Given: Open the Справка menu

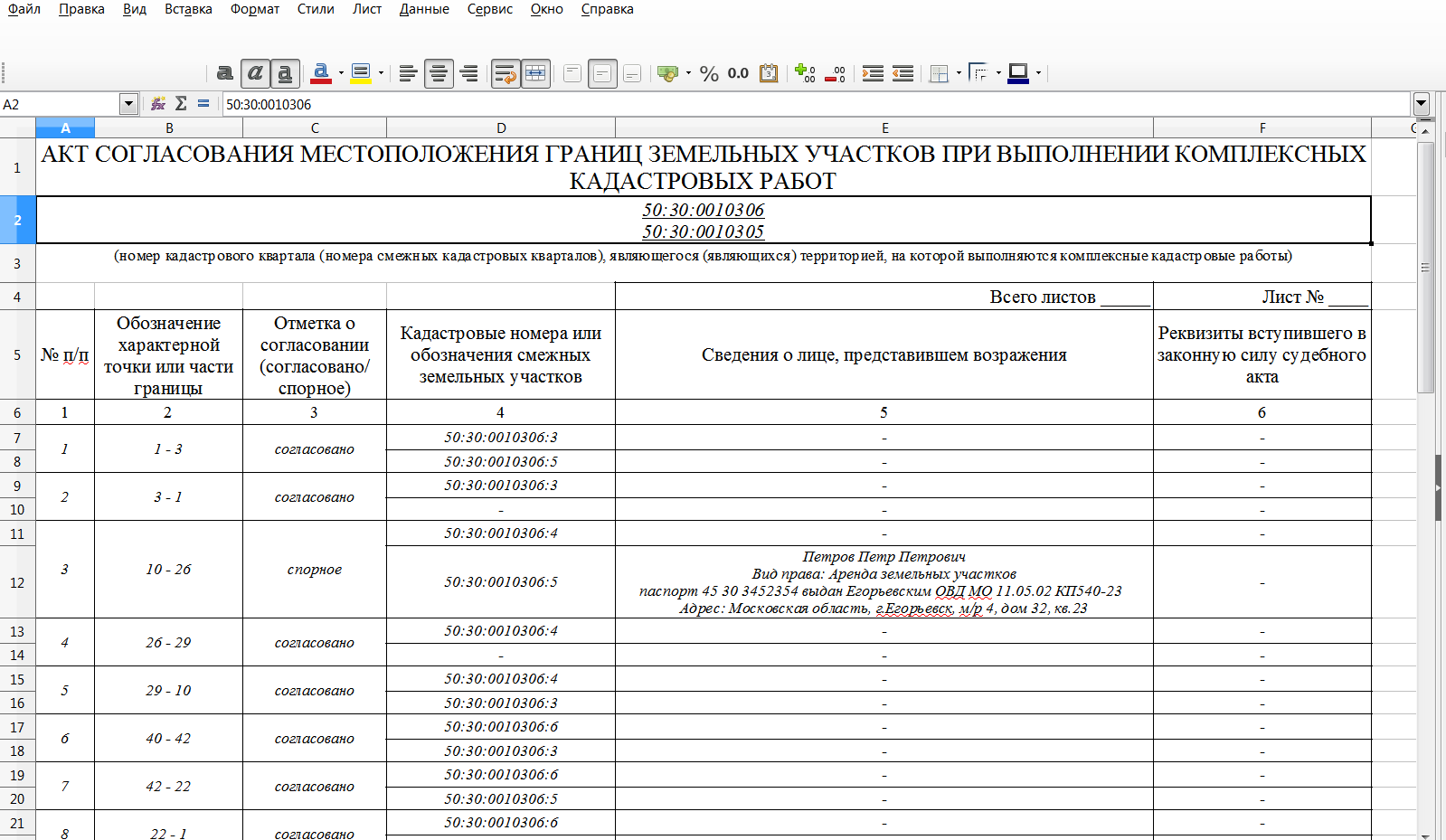Looking at the screenshot, I should pyautogui.click(x=607, y=9).
